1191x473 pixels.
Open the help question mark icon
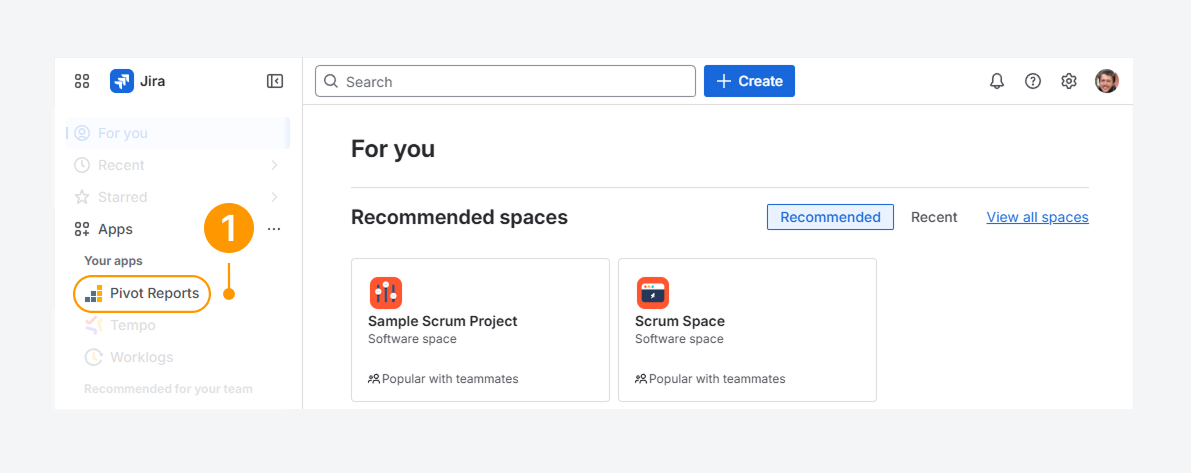tap(1033, 81)
